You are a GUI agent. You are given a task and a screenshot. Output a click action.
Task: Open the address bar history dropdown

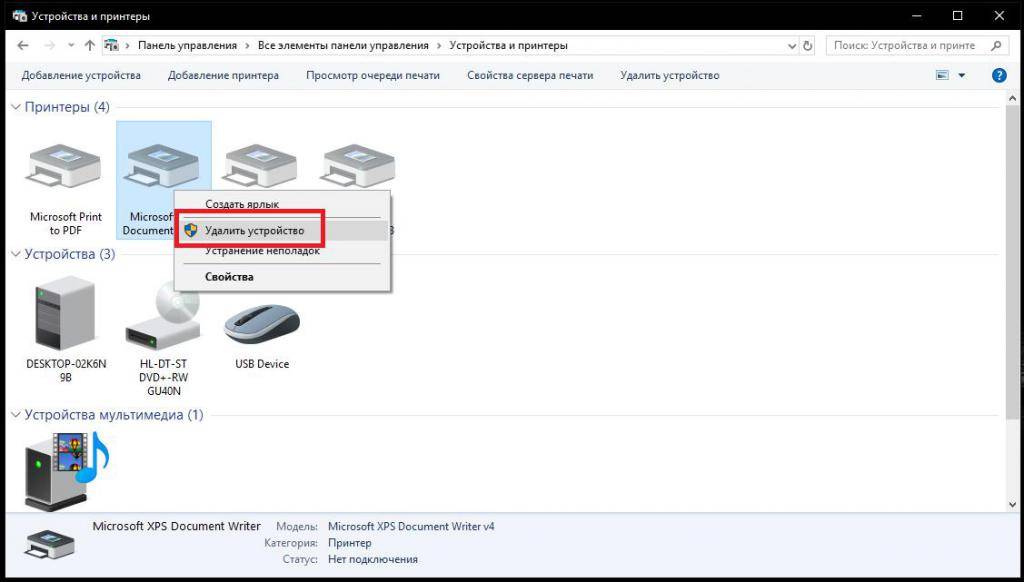coord(792,46)
